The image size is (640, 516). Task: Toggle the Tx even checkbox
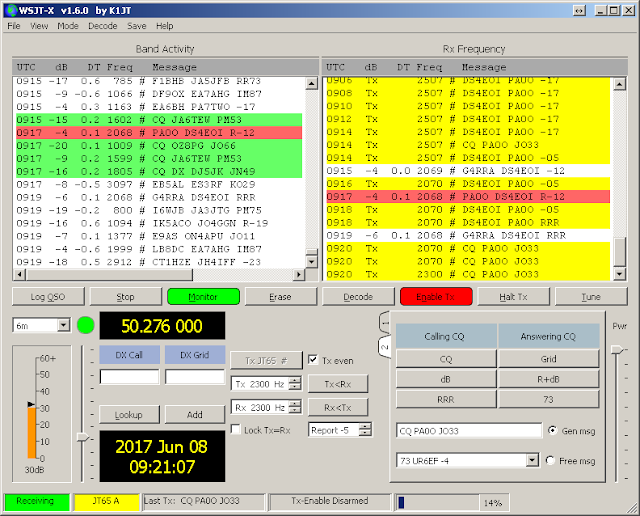(313, 360)
